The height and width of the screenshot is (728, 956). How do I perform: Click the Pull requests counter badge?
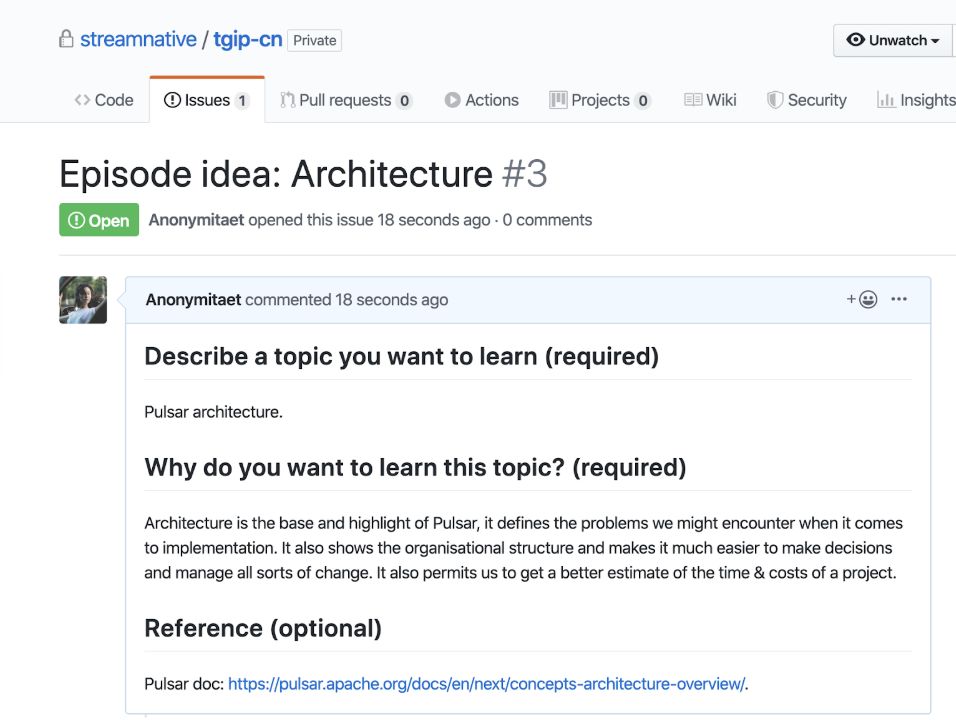pyautogui.click(x=404, y=101)
